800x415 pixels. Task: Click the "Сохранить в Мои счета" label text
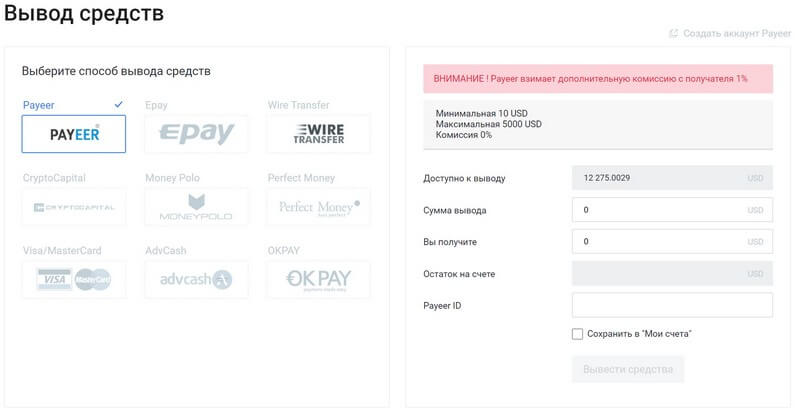coord(639,334)
